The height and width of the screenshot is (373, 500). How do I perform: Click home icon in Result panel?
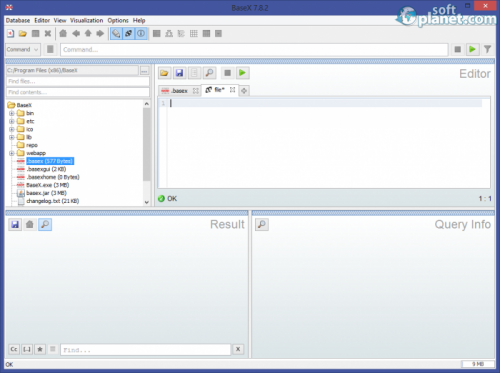coord(30,224)
